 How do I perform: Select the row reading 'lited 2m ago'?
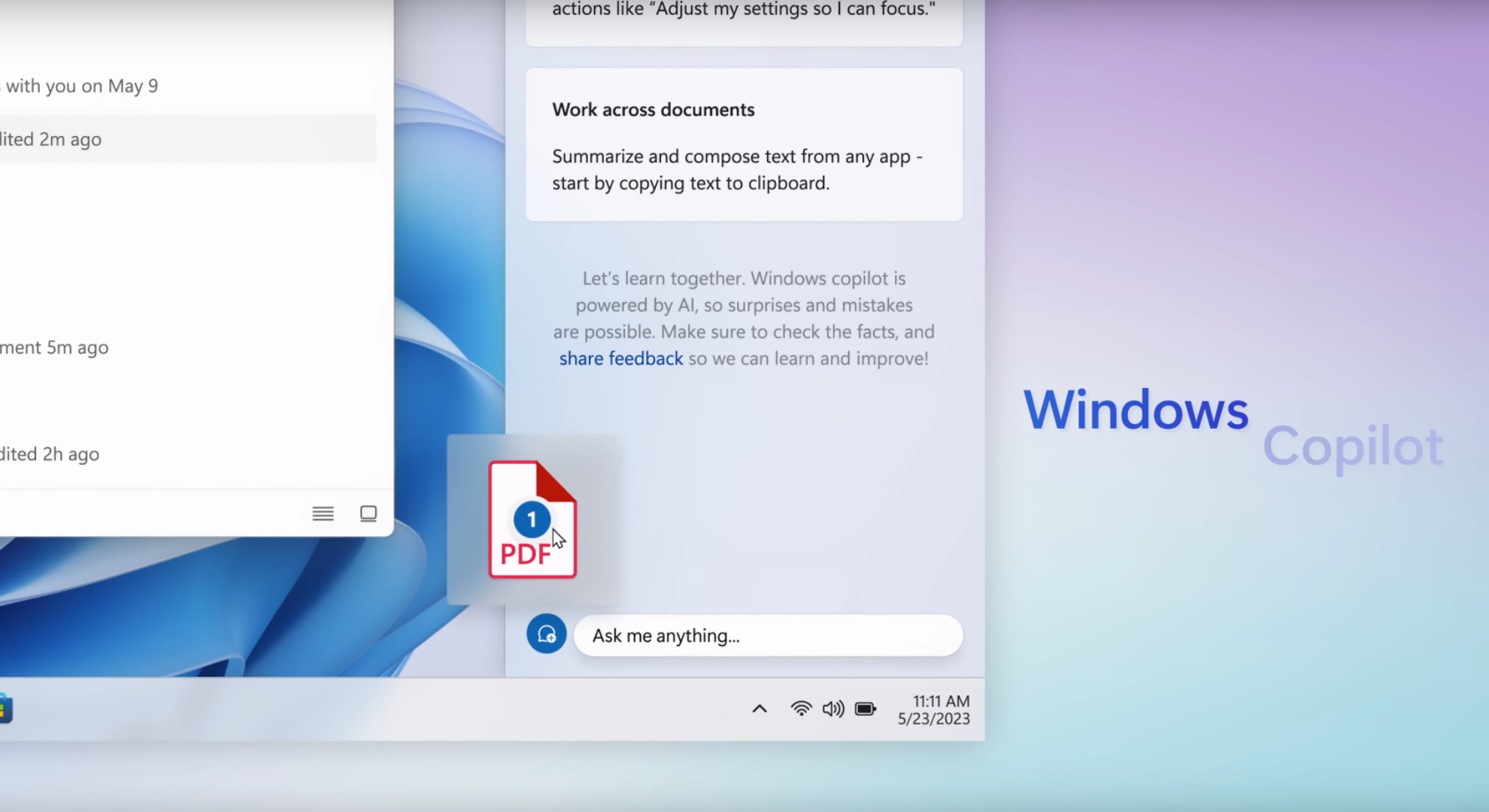(x=188, y=139)
